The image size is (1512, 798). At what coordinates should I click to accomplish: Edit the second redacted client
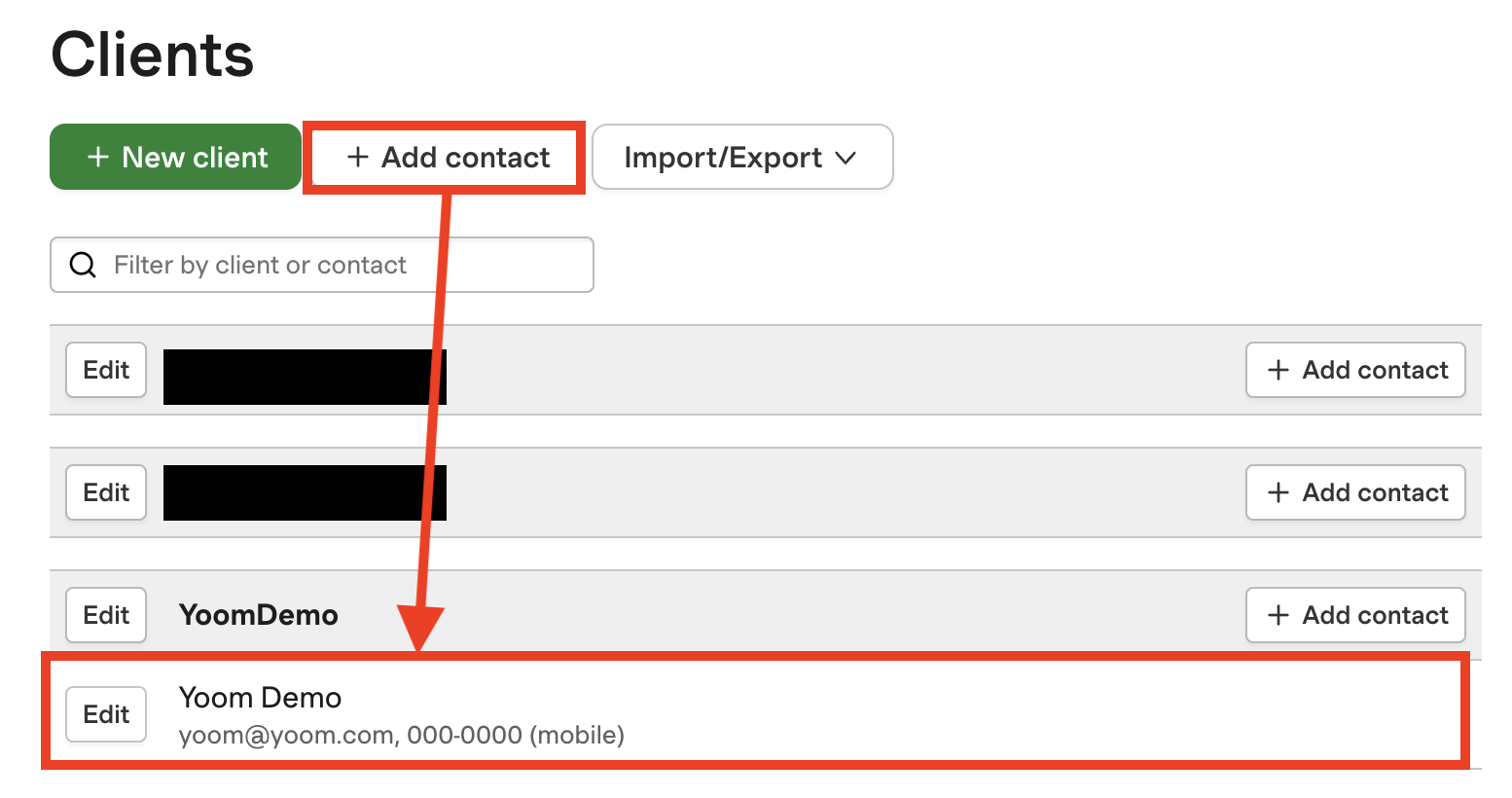tap(106, 492)
